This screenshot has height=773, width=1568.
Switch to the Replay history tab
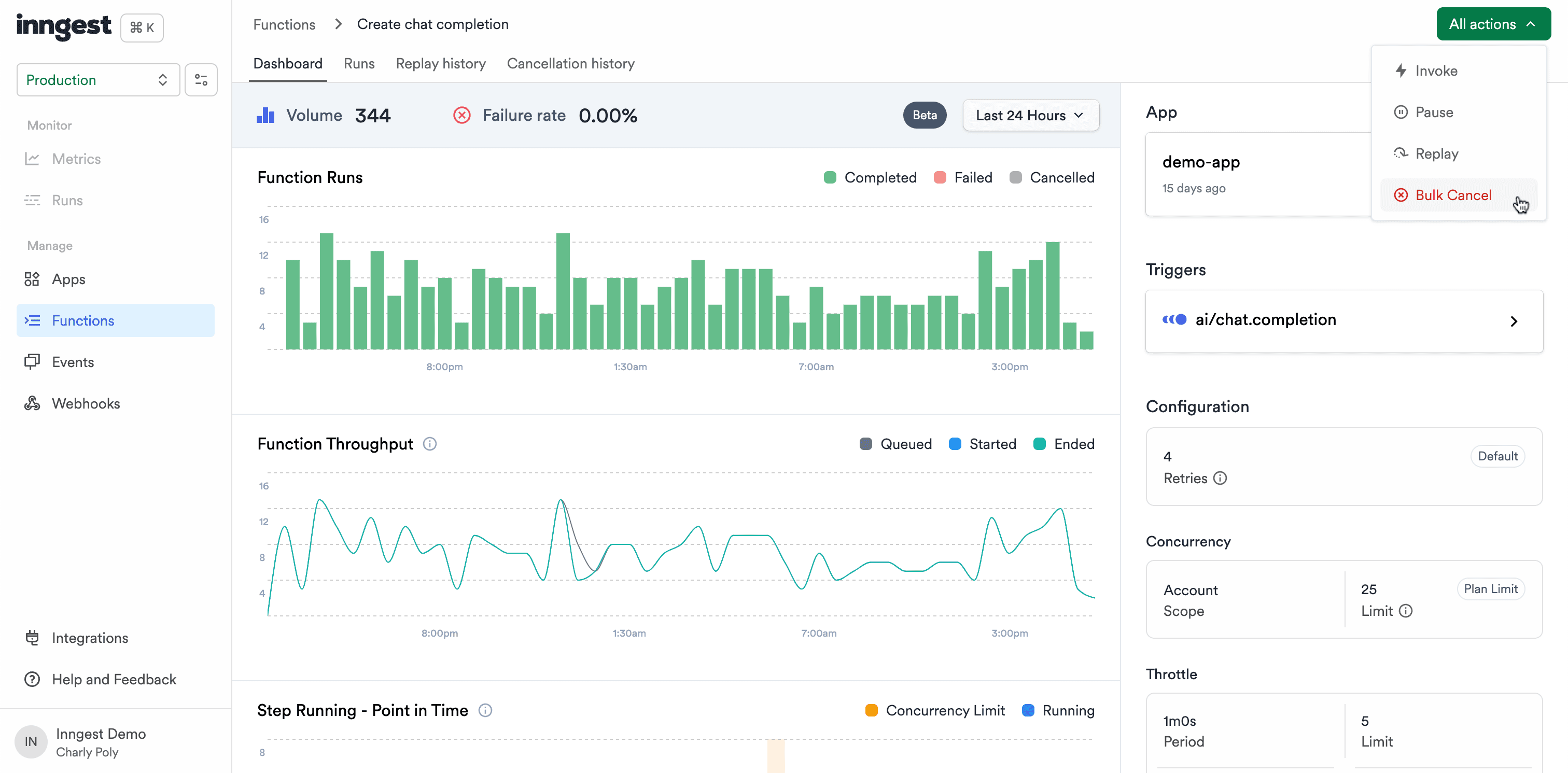[x=441, y=64]
